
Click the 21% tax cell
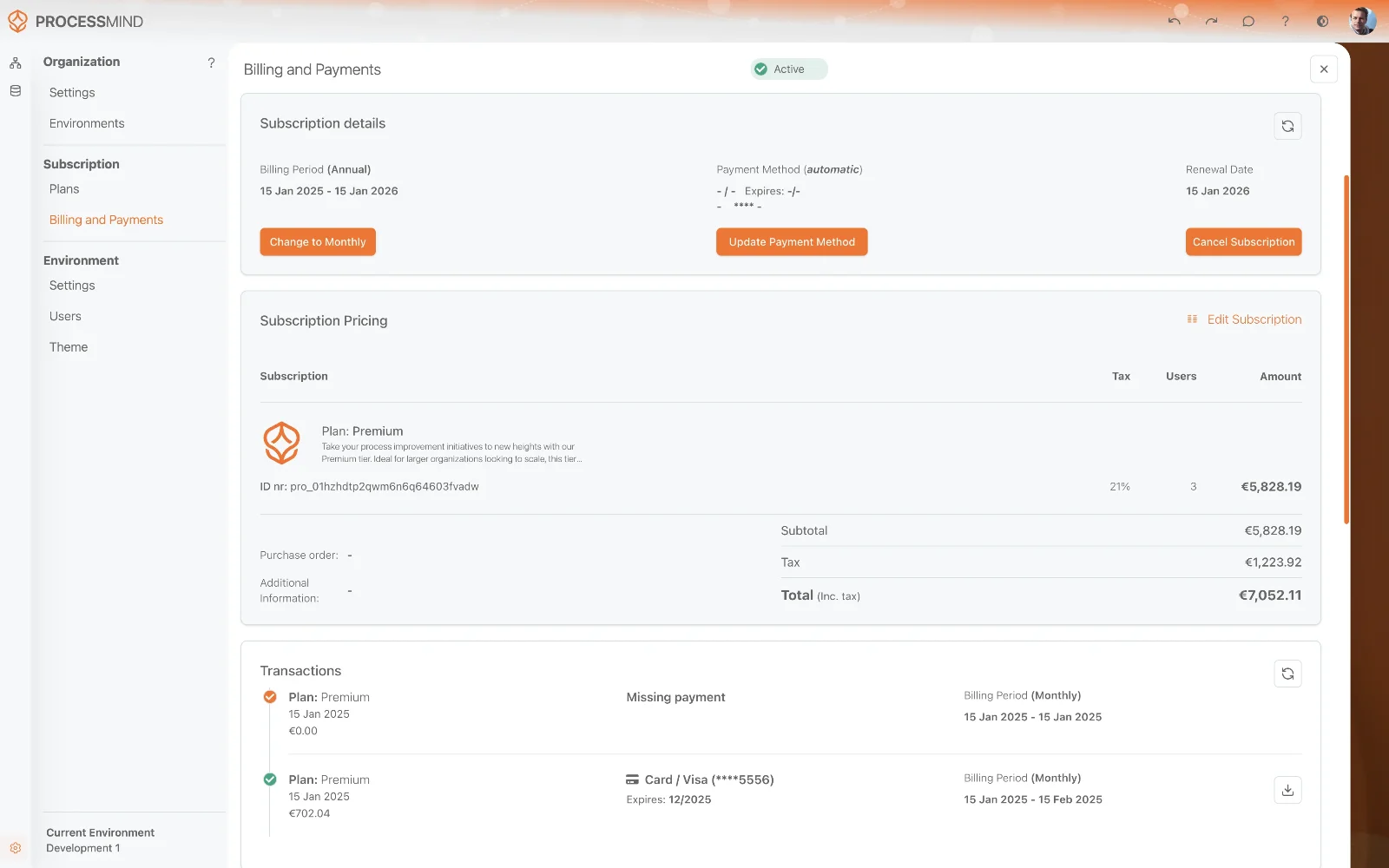tap(1120, 487)
